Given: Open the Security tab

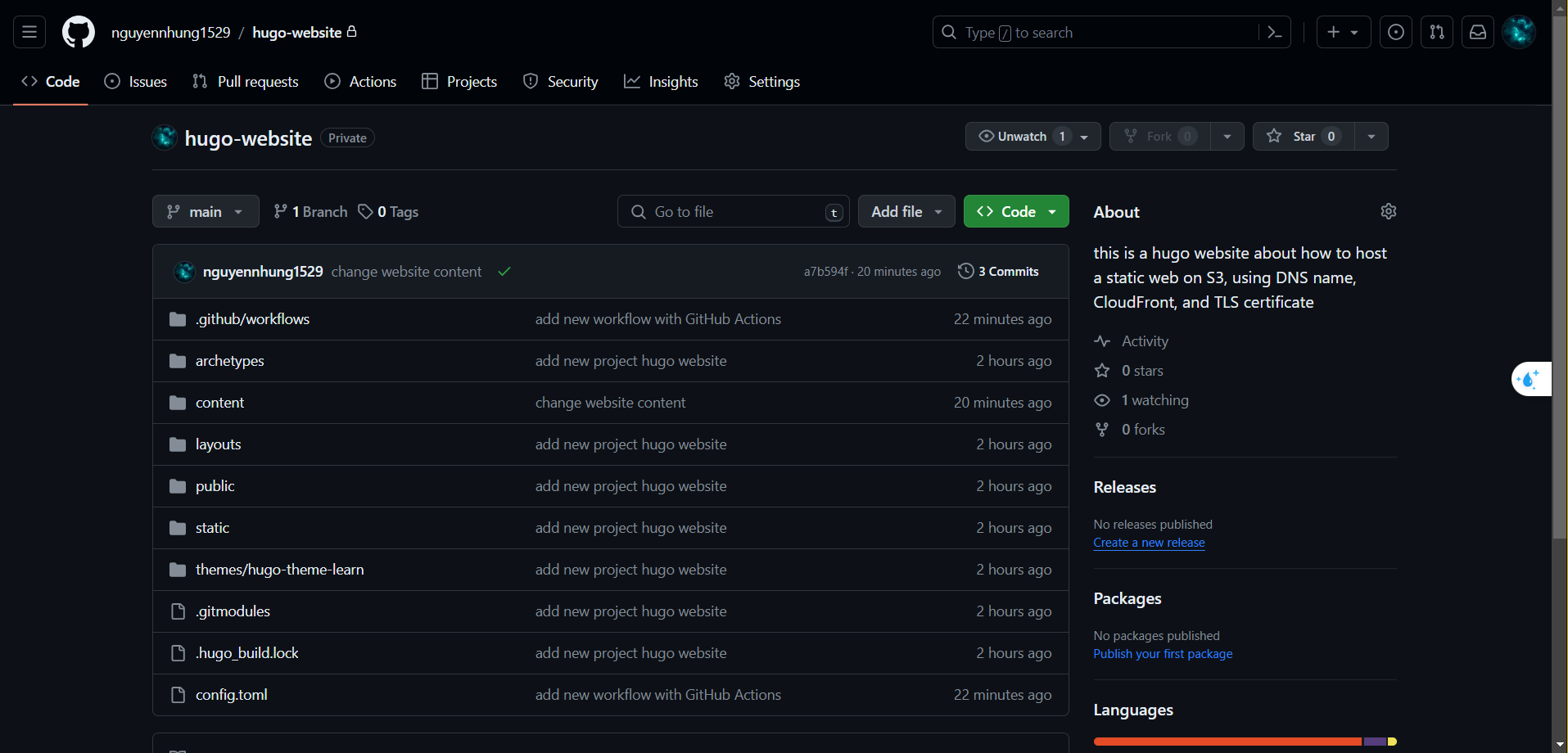Looking at the screenshot, I should [x=561, y=82].
